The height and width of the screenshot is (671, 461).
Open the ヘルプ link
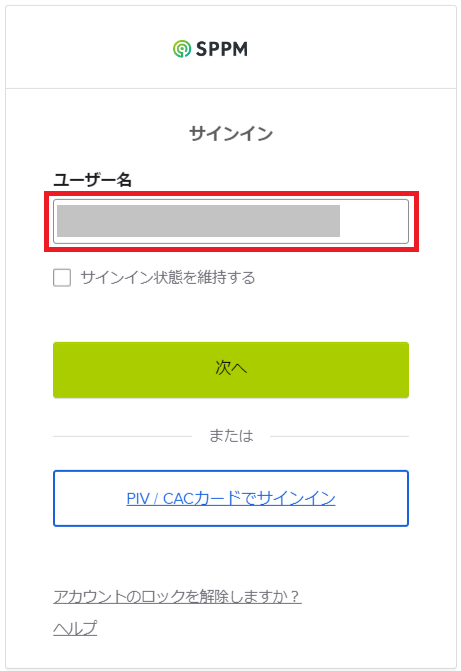click(75, 628)
